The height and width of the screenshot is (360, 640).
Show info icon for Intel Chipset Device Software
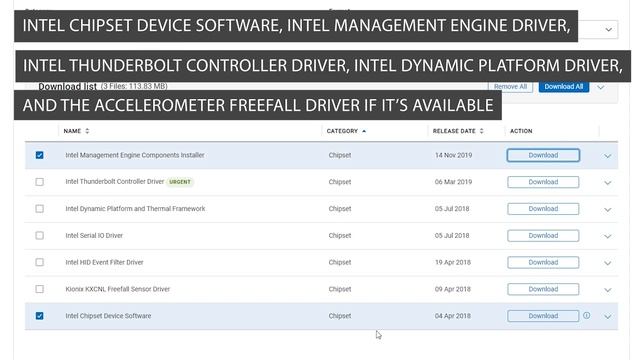587,316
